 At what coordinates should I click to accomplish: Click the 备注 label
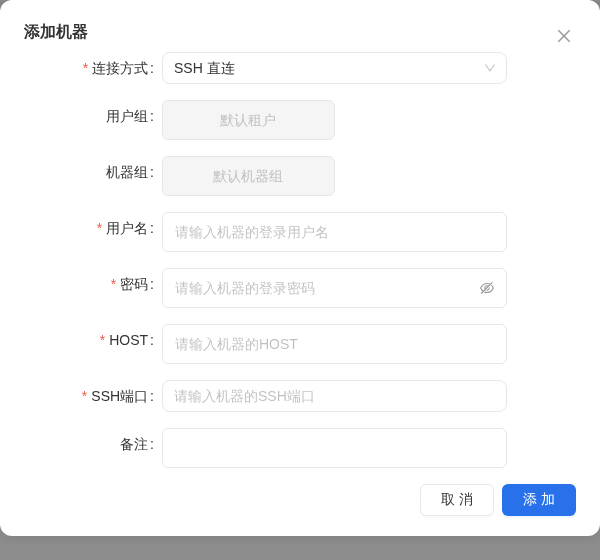pos(136,444)
